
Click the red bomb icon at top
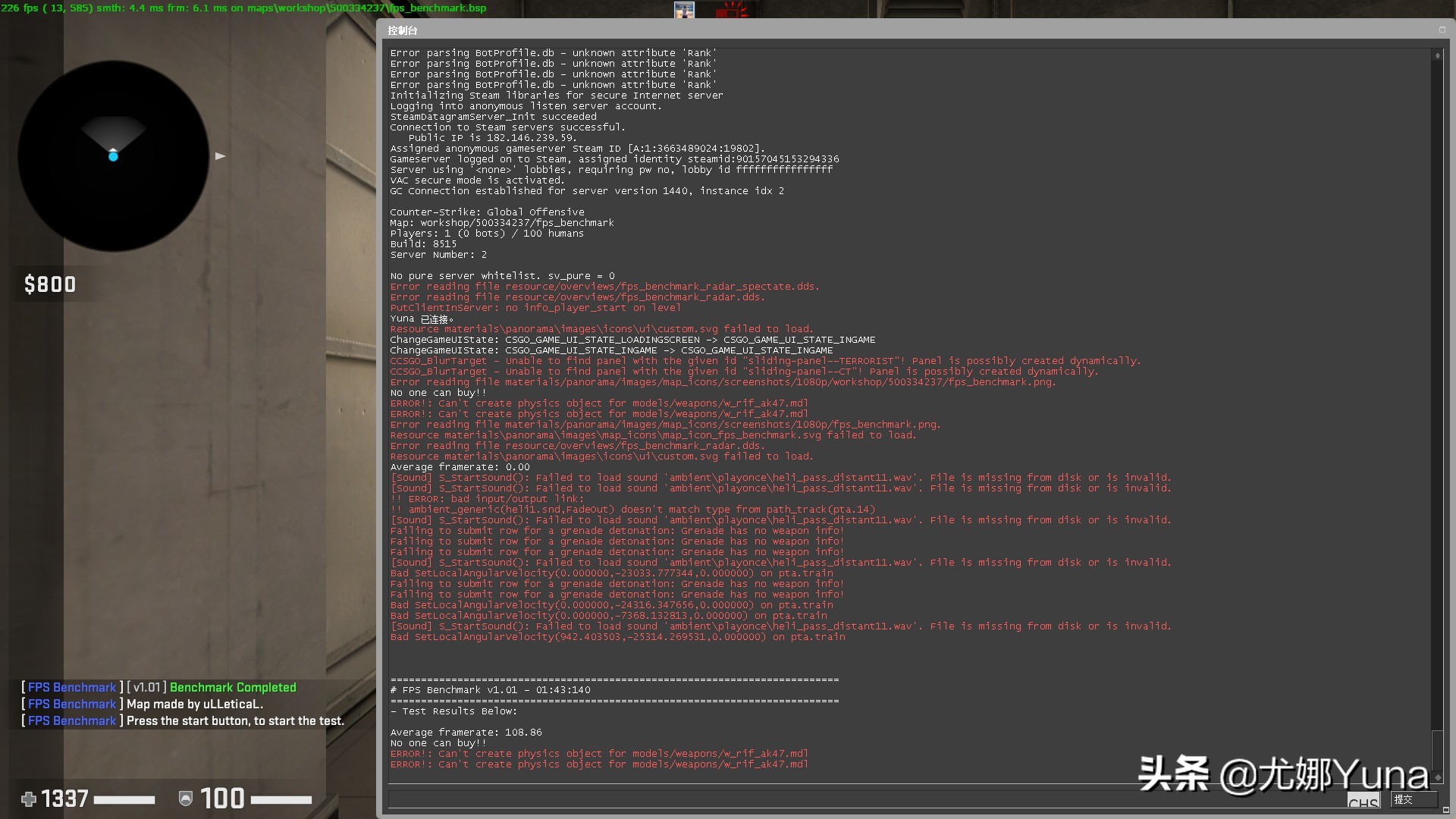pos(733,10)
